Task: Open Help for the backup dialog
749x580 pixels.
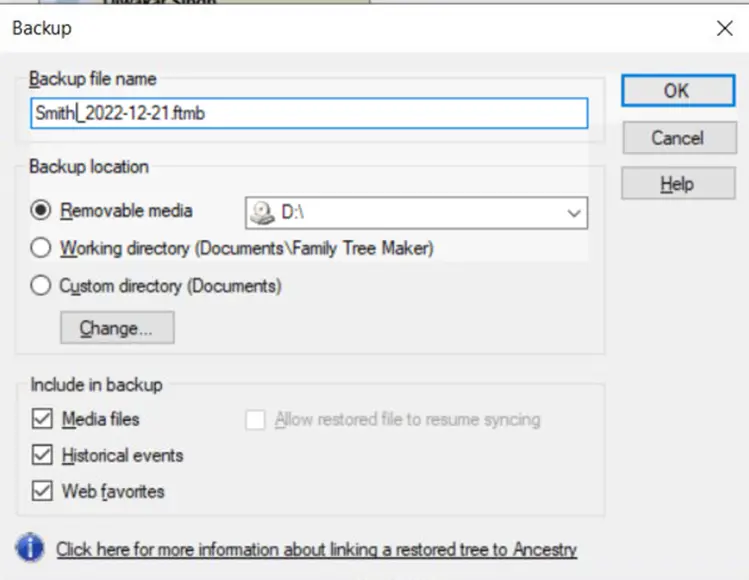Action: click(677, 184)
